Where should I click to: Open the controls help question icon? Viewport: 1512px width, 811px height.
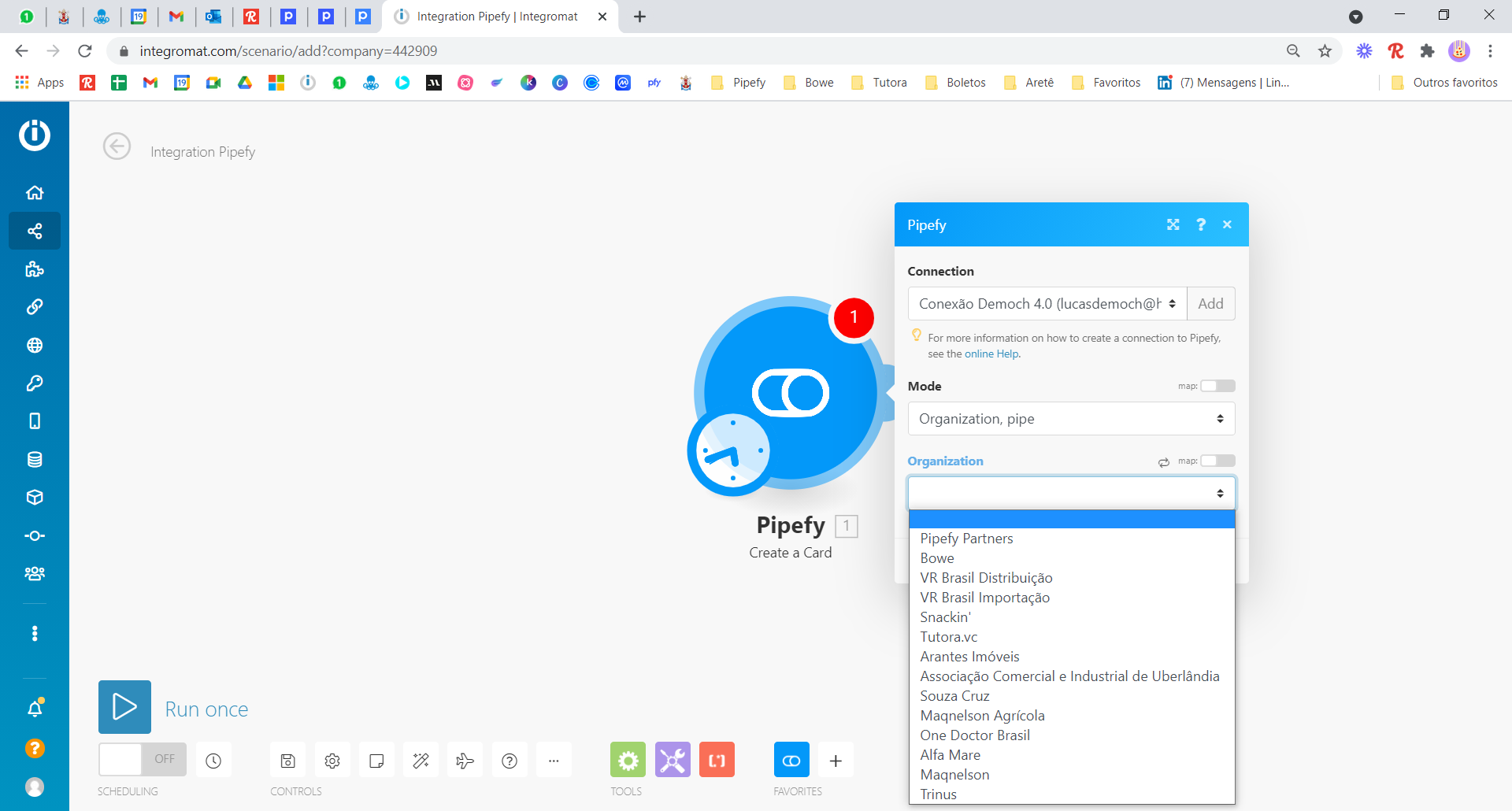(510, 761)
